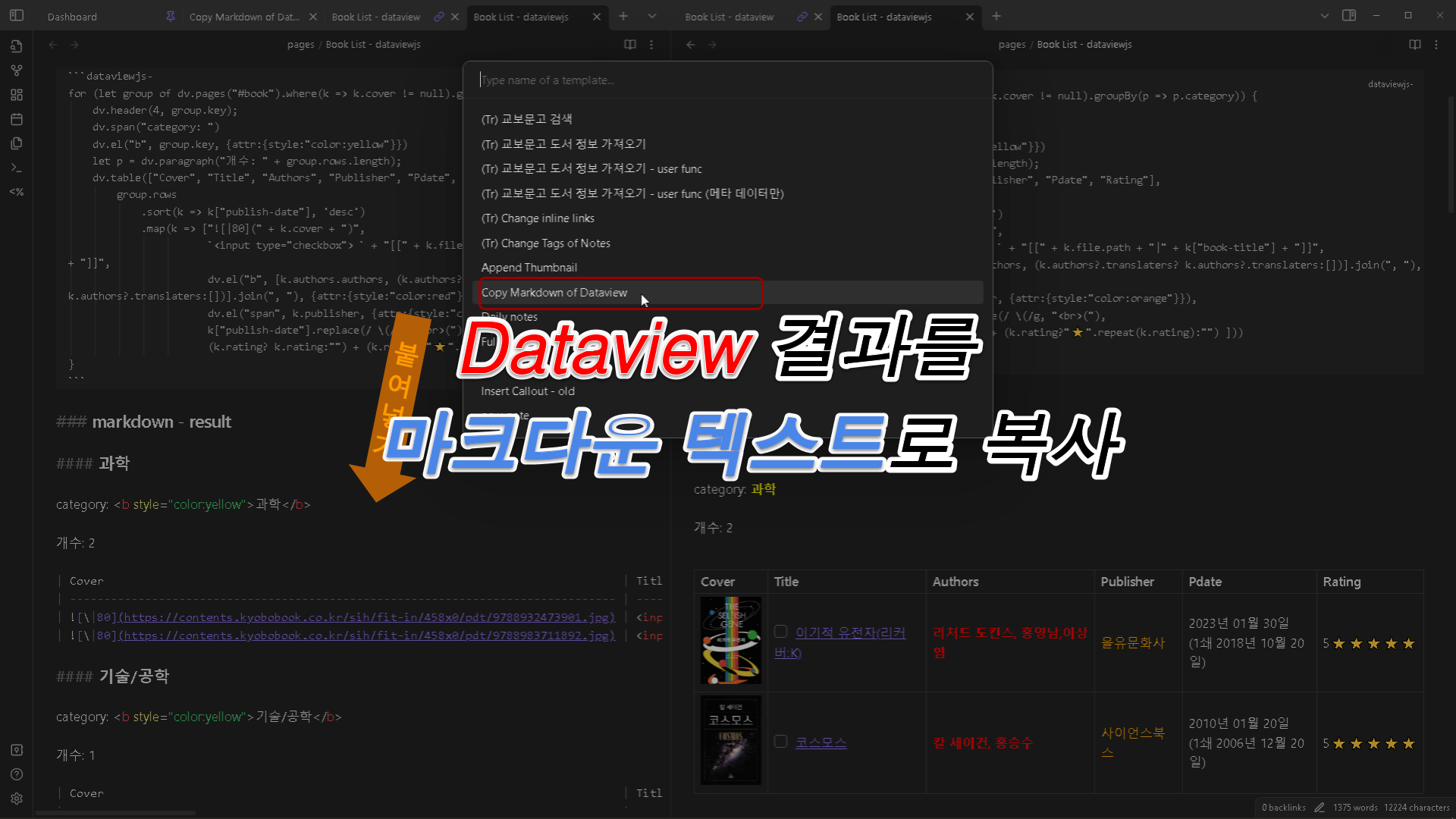Focus the template name search field
This screenshot has height=819, width=1456.
click(726, 80)
